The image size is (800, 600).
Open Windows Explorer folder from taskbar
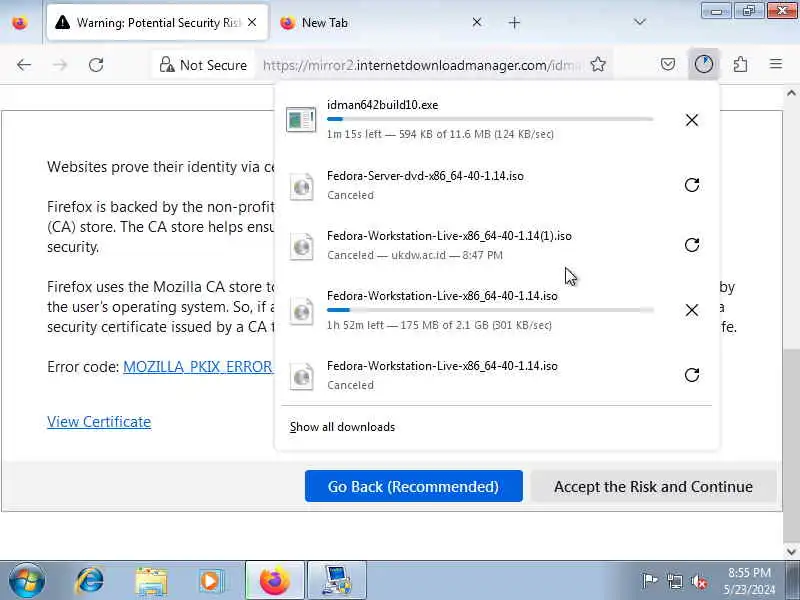[x=151, y=581]
